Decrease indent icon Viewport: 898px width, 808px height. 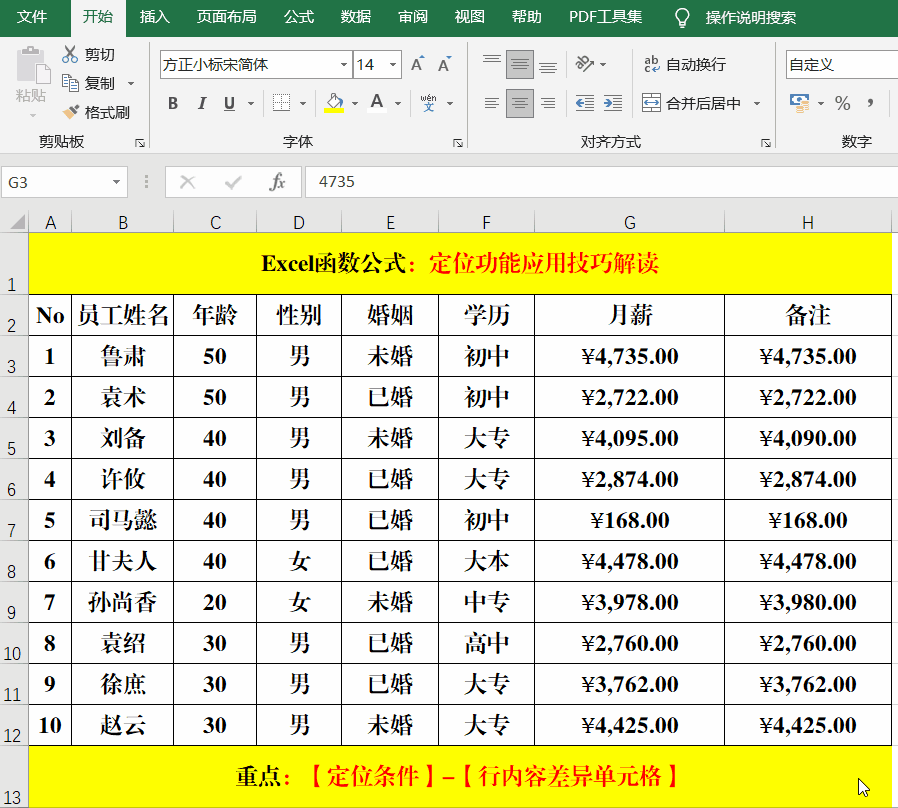coord(585,103)
